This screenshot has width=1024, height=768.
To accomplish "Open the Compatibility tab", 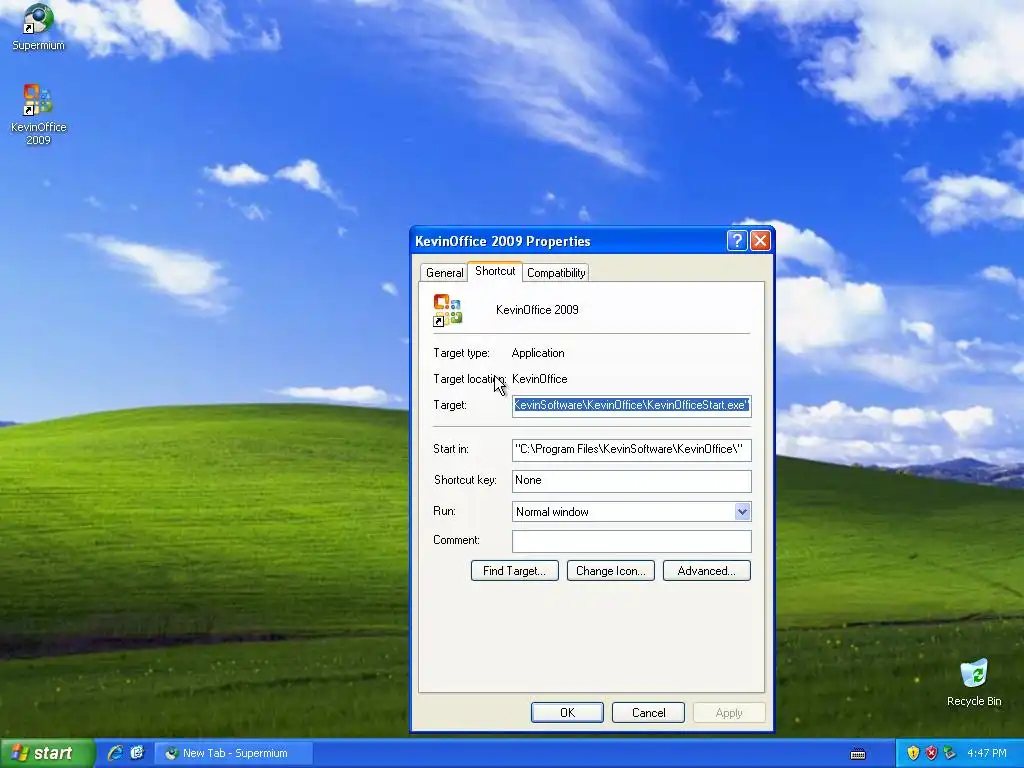I will tap(556, 273).
